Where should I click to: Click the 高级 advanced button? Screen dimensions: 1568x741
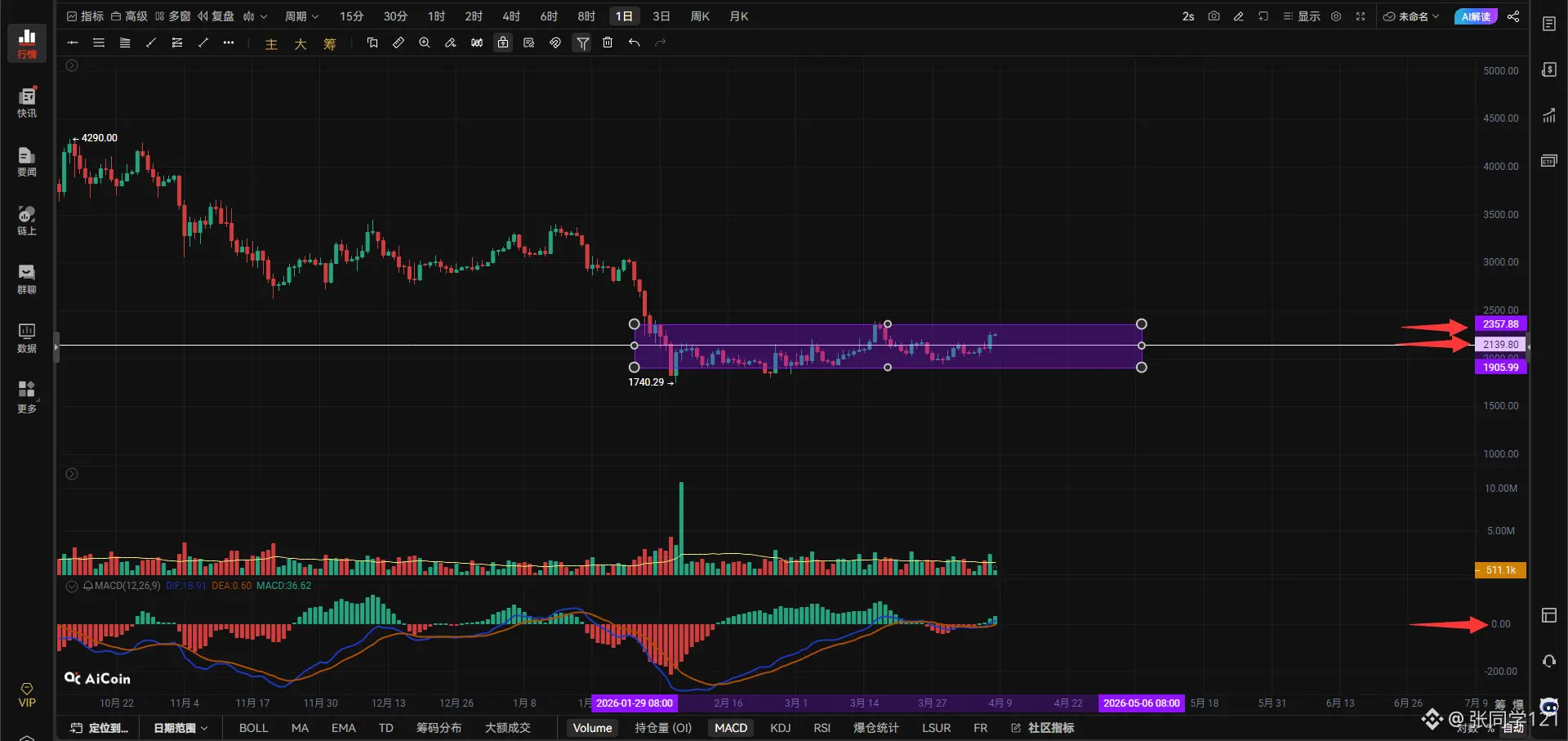pos(129,16)
